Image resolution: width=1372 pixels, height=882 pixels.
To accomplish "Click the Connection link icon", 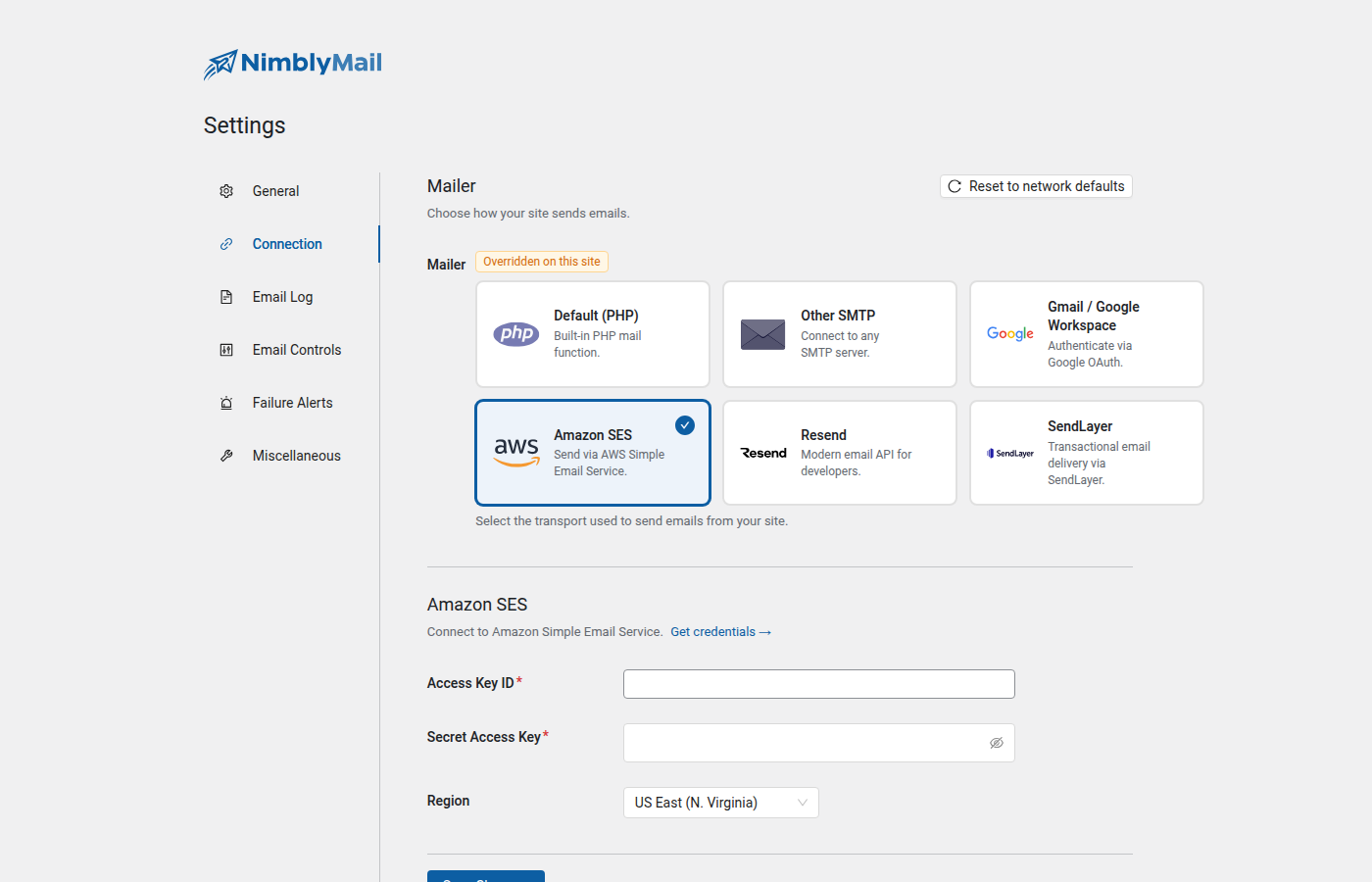I will 226,244.
